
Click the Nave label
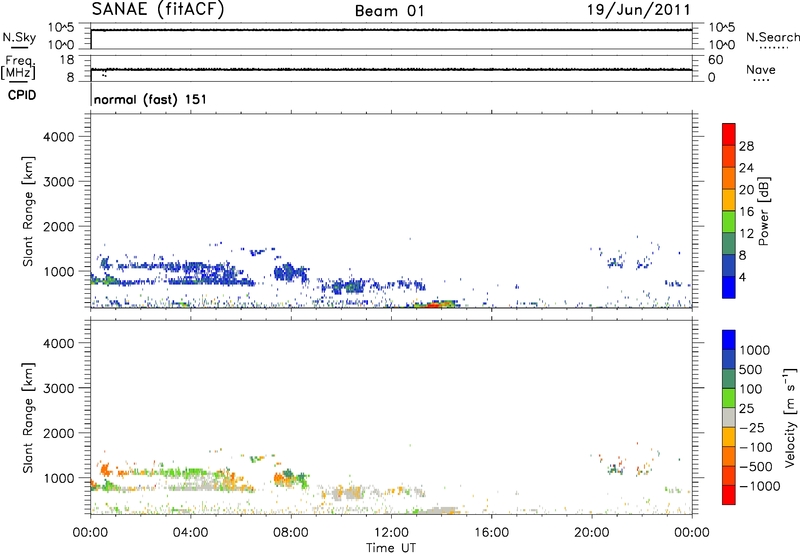(761, 69)
